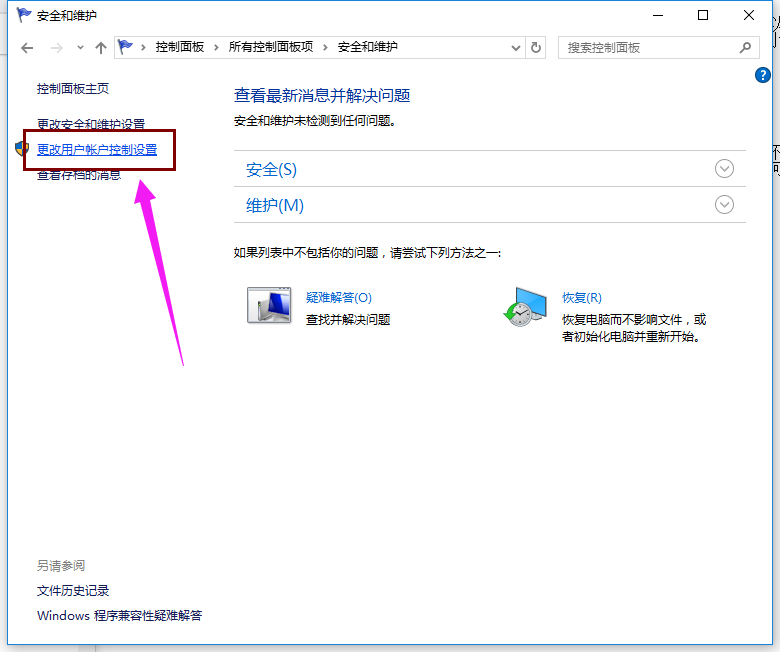Click the magnifier icon in the search box
Screen dimensions: 780x652
[x=744, y=47]
